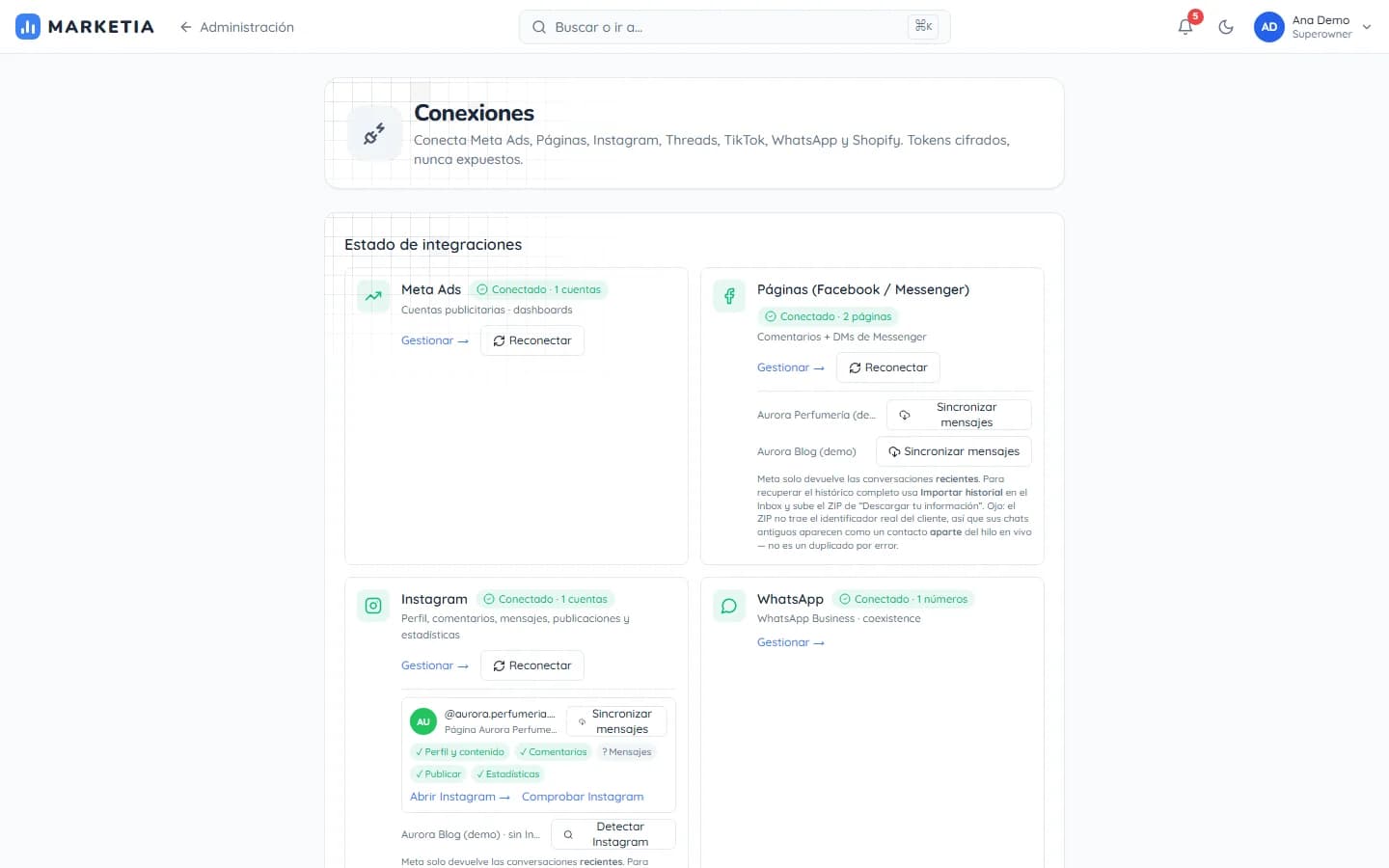
Task: Click the Marketia logo icon
Action: click(x=28, y=27)
